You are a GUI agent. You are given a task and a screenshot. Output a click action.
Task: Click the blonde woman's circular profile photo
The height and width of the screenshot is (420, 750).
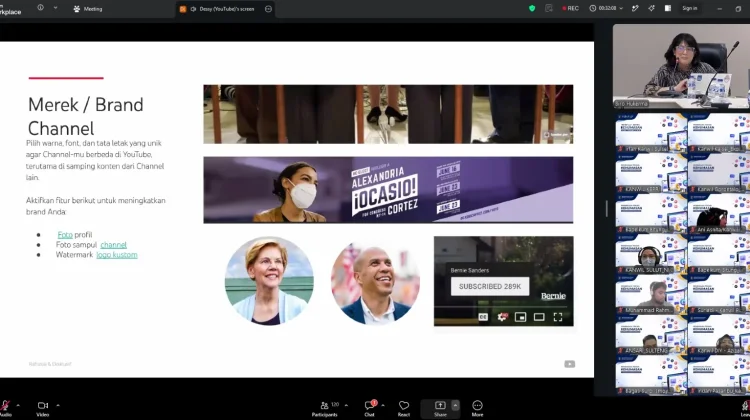click(x=269, y=281)
